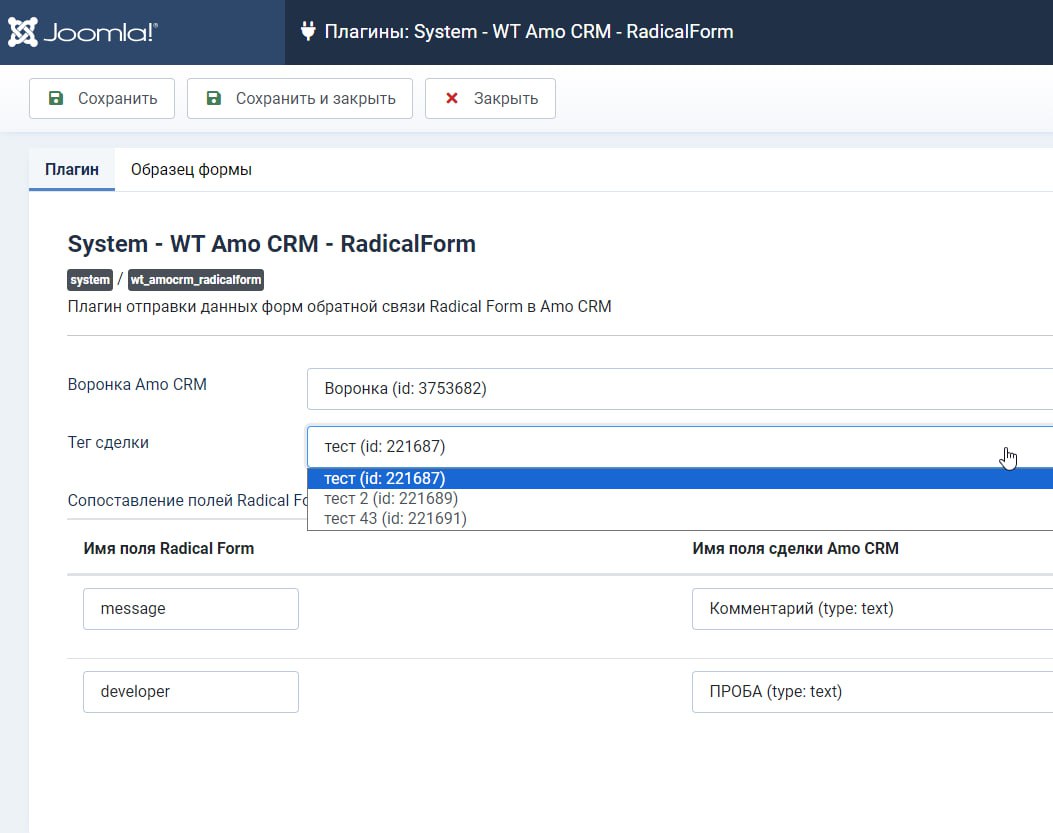Click the Сопоставление полей Radical label
Screen dimensions: 1053x833
coord(187,500)
